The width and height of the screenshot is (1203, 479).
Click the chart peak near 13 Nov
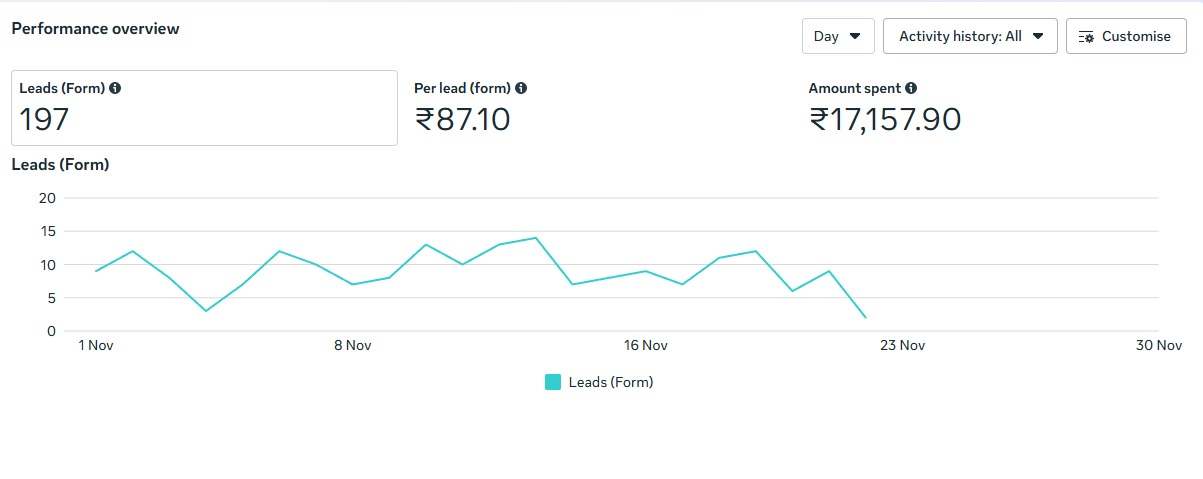[536, 238]
